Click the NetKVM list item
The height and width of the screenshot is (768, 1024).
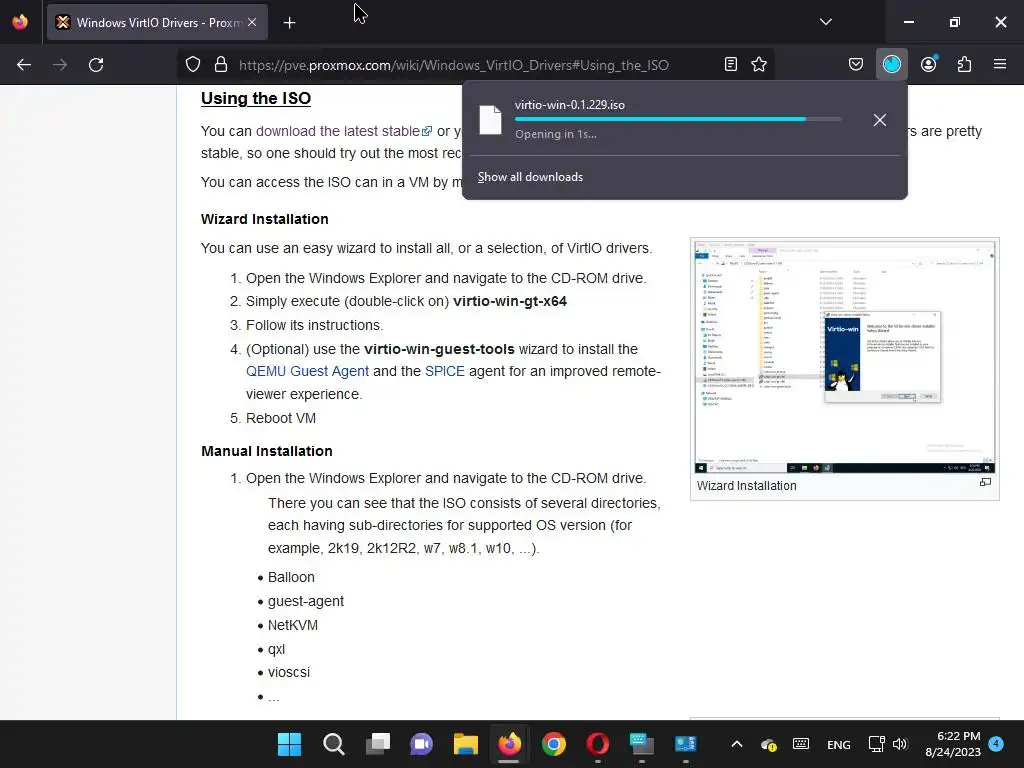pos(293,626)
